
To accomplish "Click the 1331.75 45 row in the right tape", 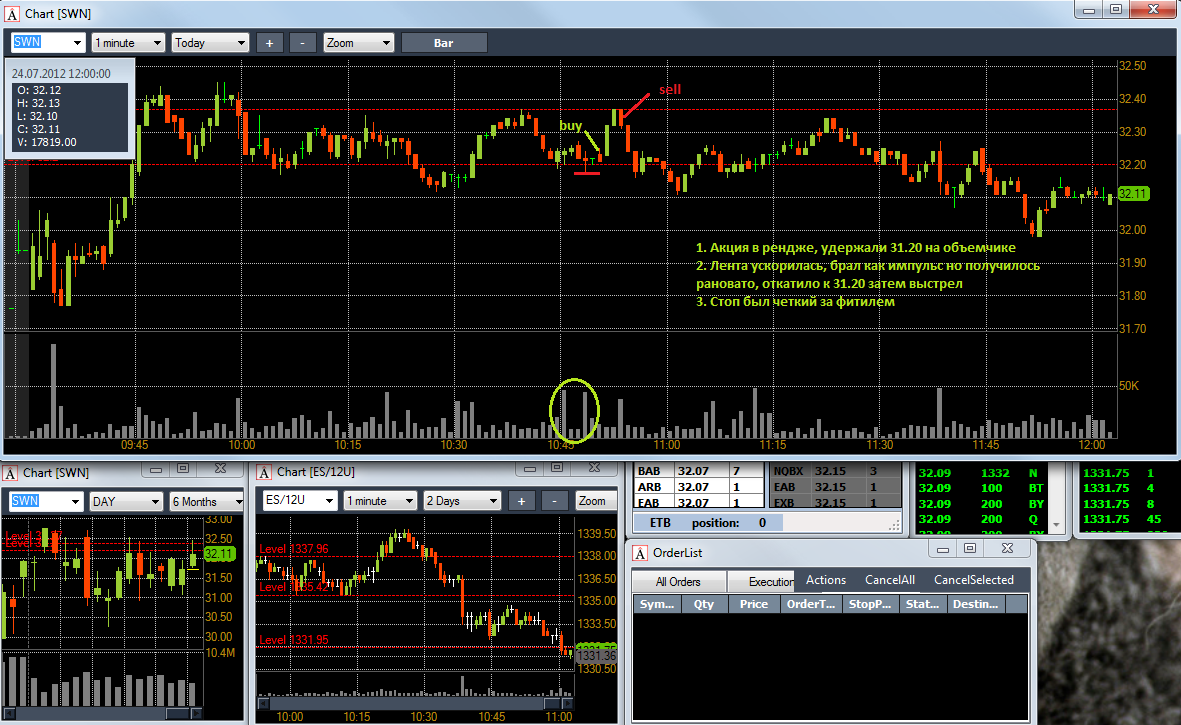I will point(1123,519).
